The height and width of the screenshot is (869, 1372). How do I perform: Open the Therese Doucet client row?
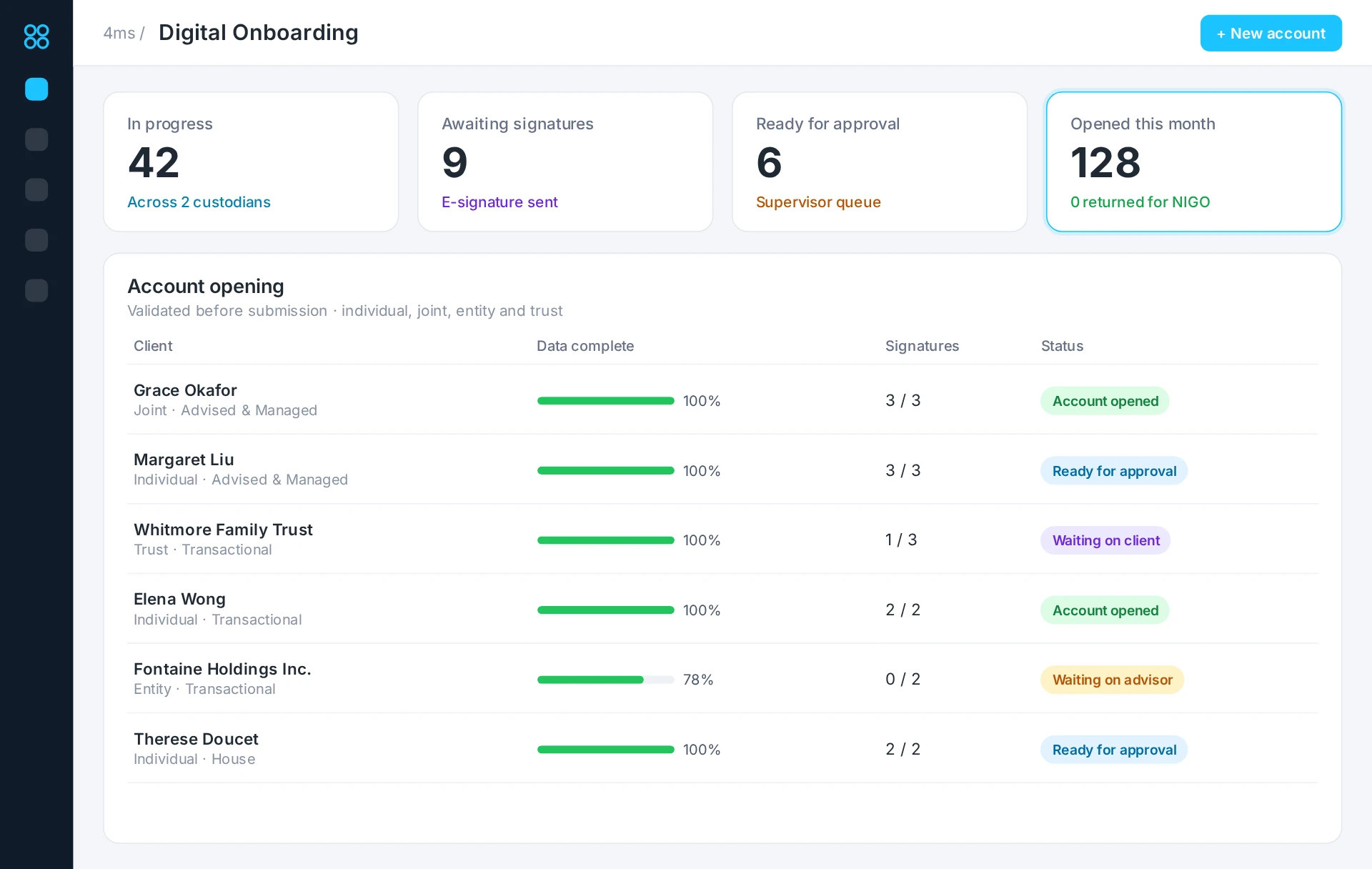722,749
